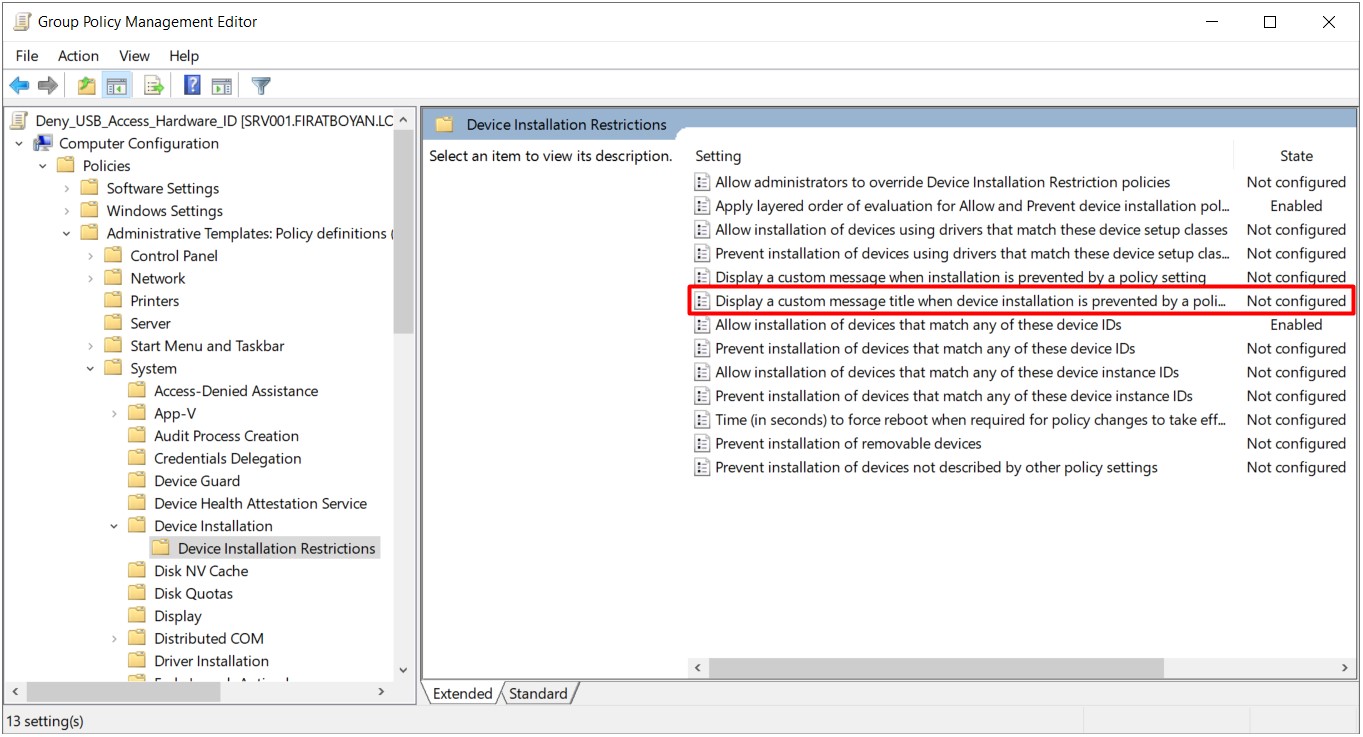Click the Forward arrow in the toolbar
The image size is (1363, 737).
[x=47, y=86]
